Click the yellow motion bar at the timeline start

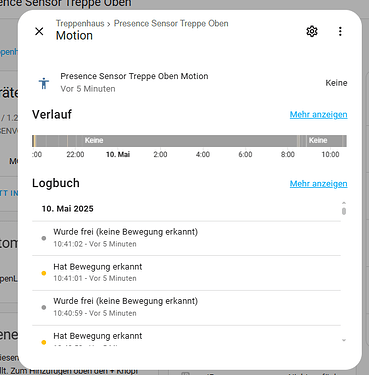coord(33,141)
